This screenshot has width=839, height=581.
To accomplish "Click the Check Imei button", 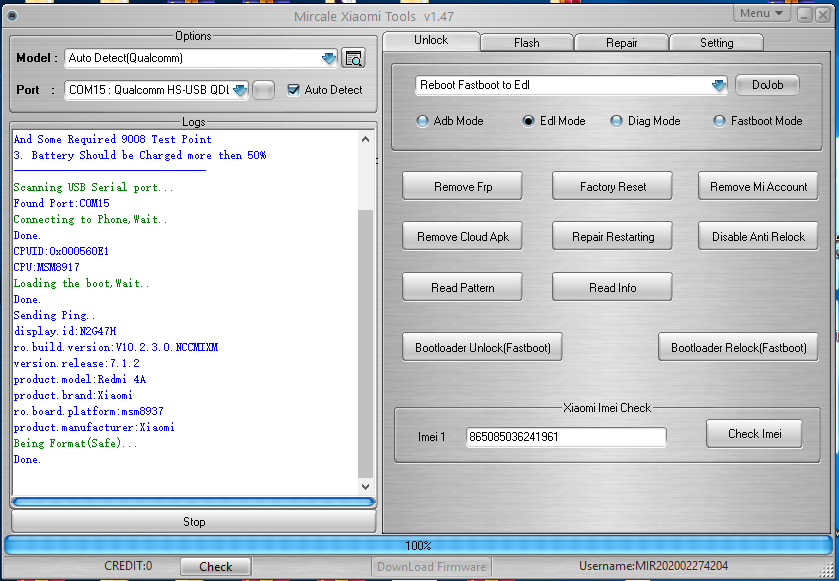I will (754, 434).
